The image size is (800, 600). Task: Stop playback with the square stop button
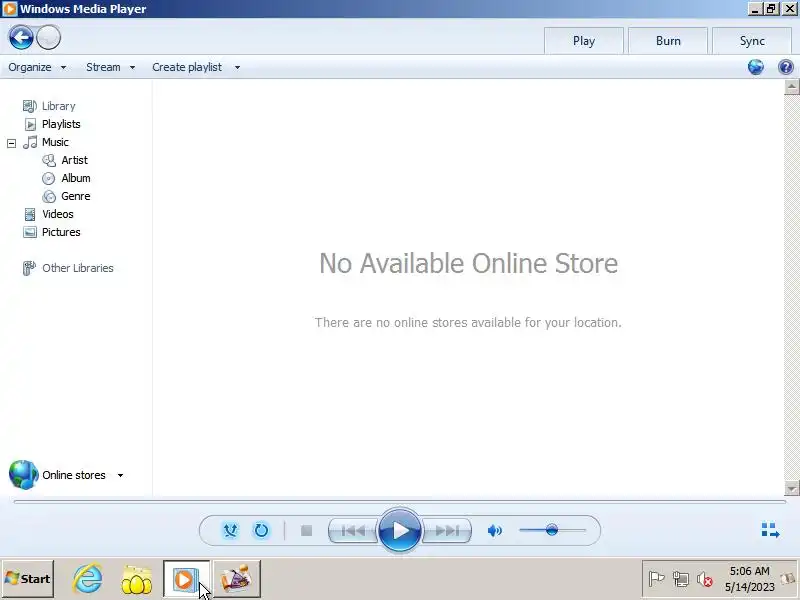click(x=307, y=531)
